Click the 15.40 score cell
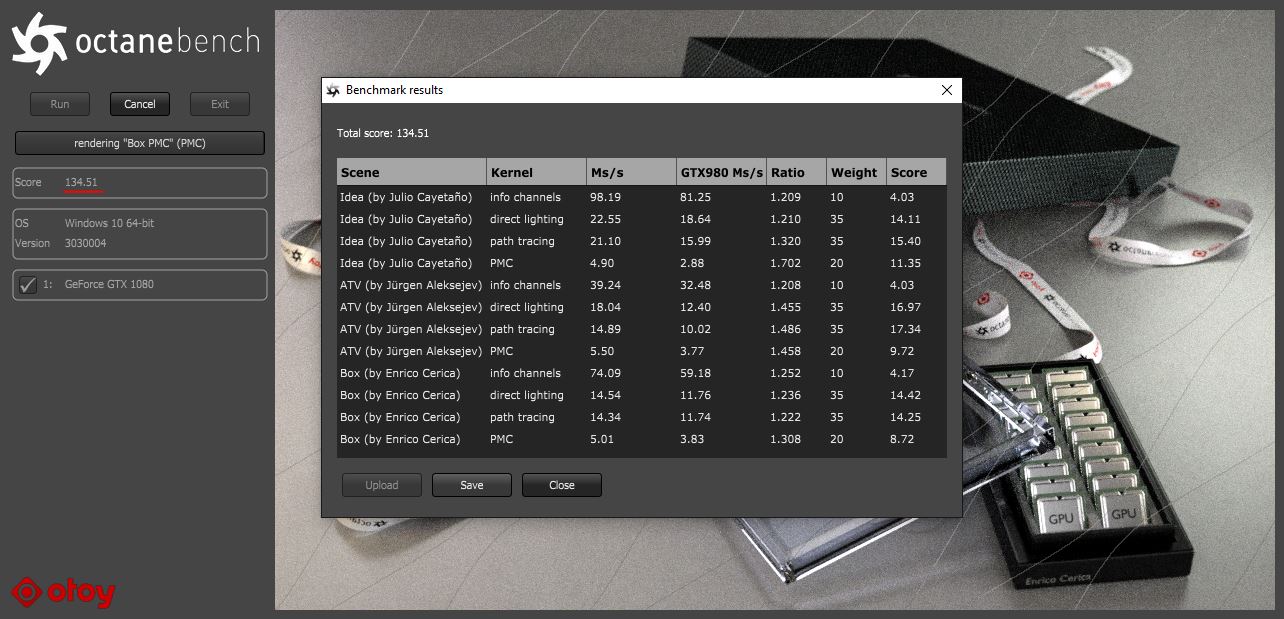The height and width of the screenshot is (619, 1284). click(x=905, y=241)
